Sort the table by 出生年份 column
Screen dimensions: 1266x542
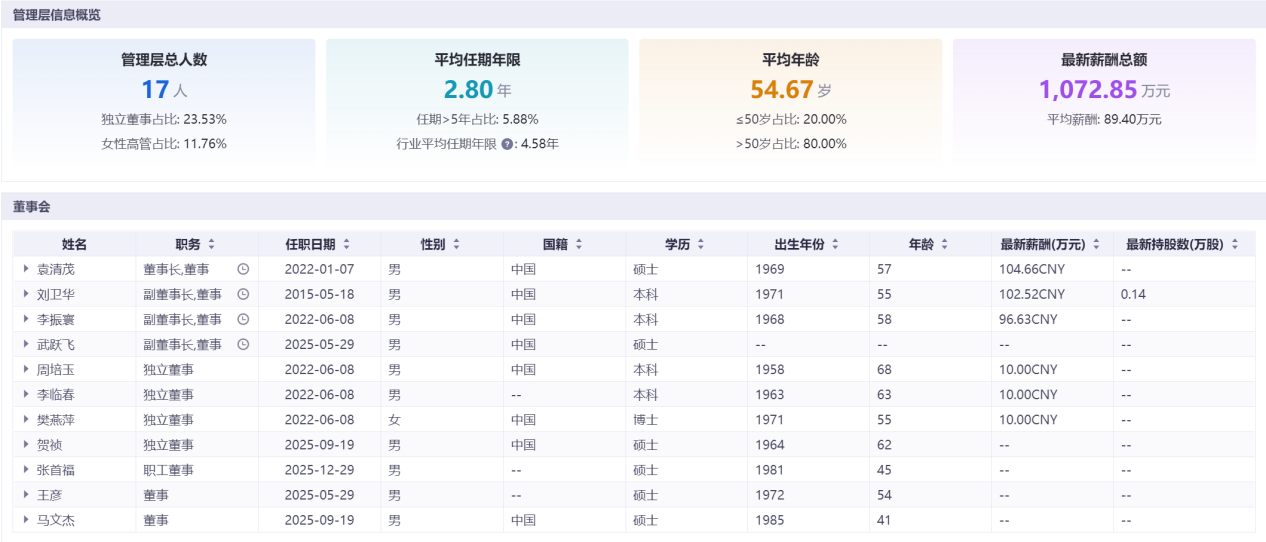[835, 244]
